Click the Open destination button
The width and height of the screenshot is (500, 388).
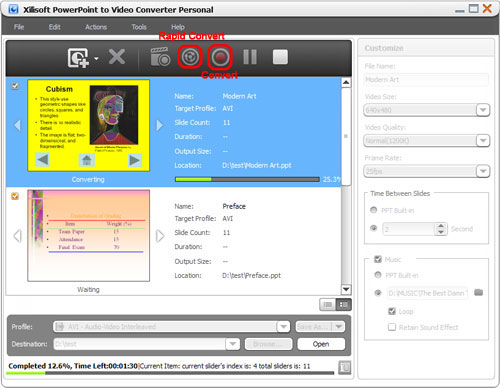click(x=321, y=344)
